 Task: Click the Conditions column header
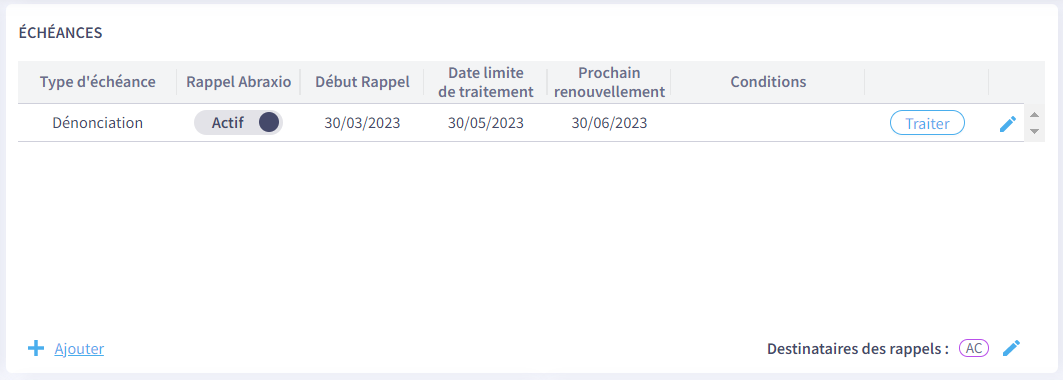[x=768, y=82]
